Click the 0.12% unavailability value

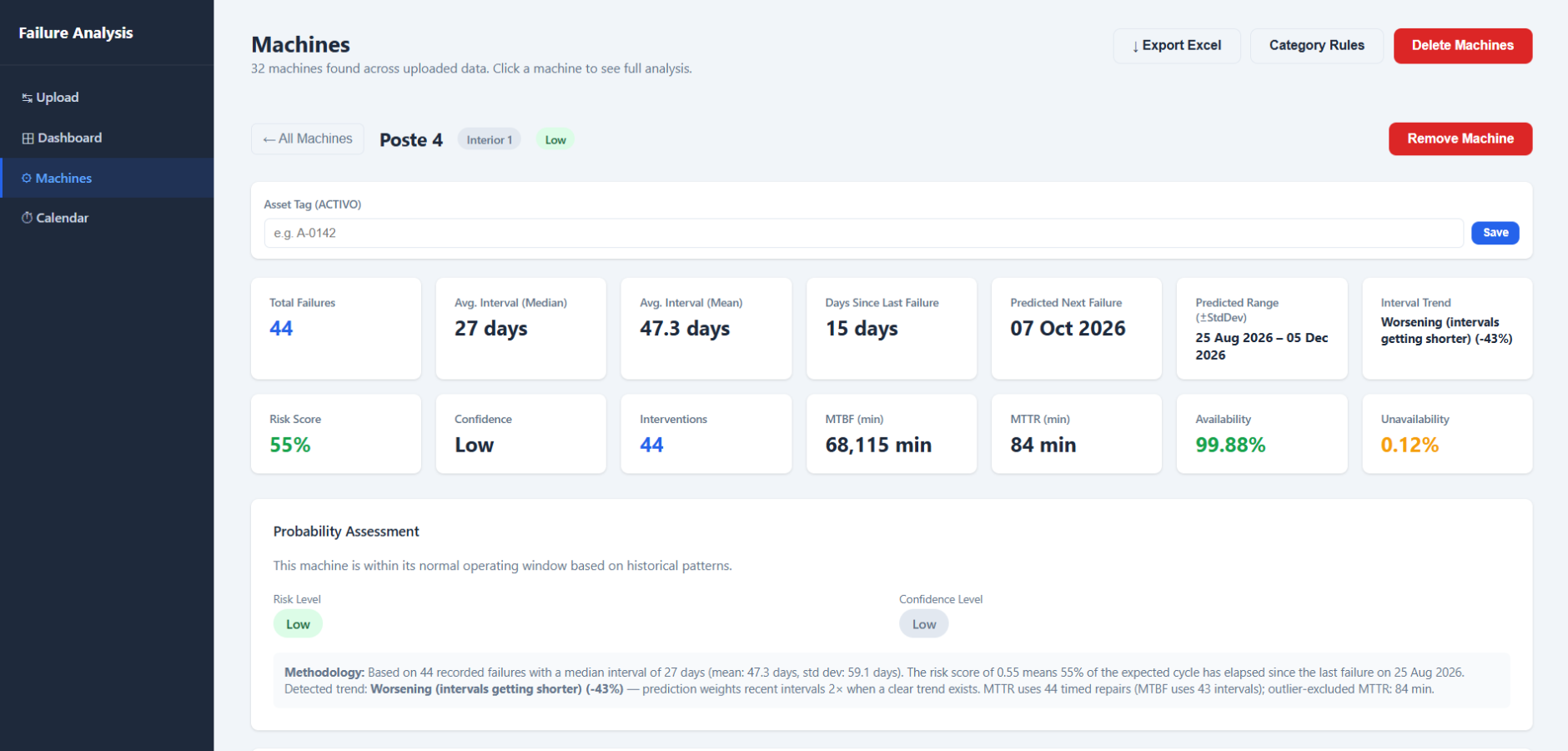[x=1410, y=446]
